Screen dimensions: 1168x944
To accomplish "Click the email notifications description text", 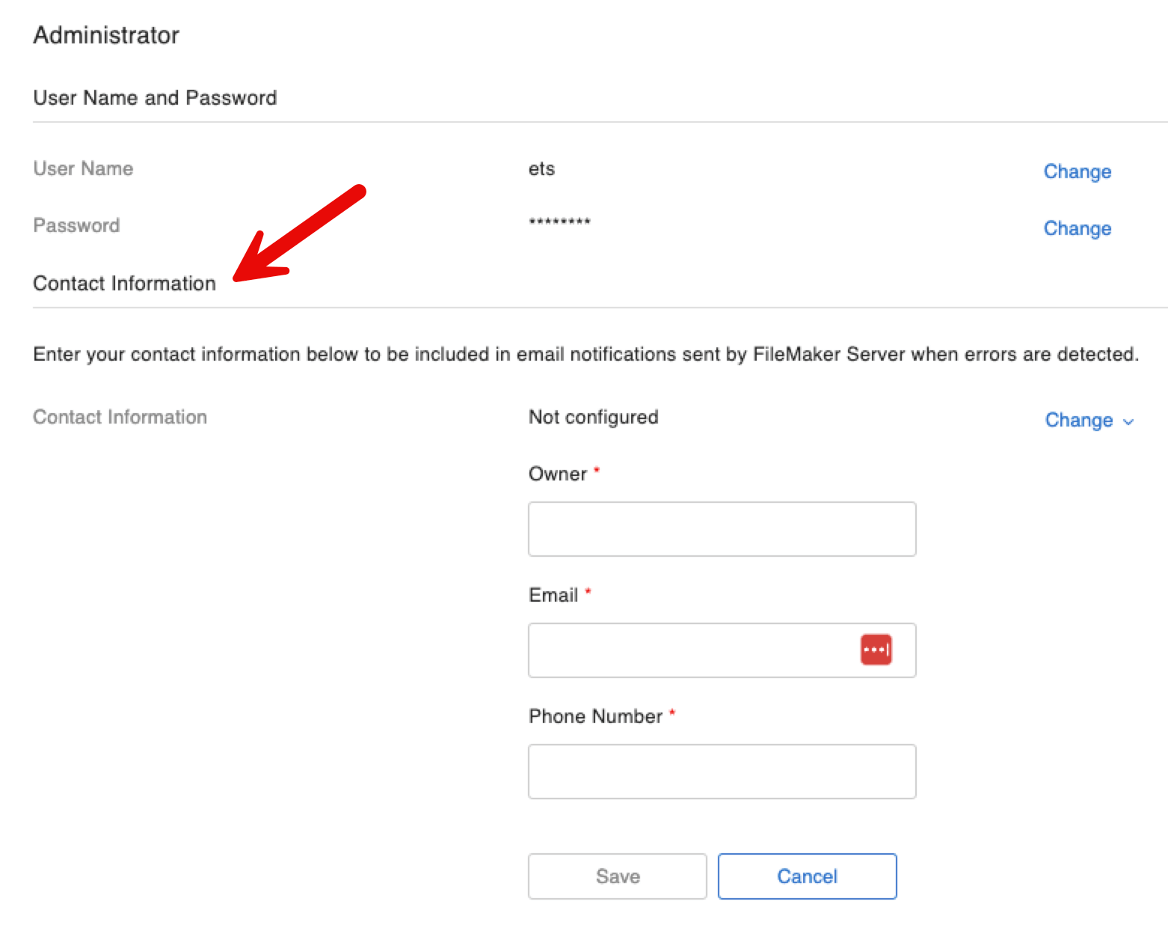I will 585,354.
